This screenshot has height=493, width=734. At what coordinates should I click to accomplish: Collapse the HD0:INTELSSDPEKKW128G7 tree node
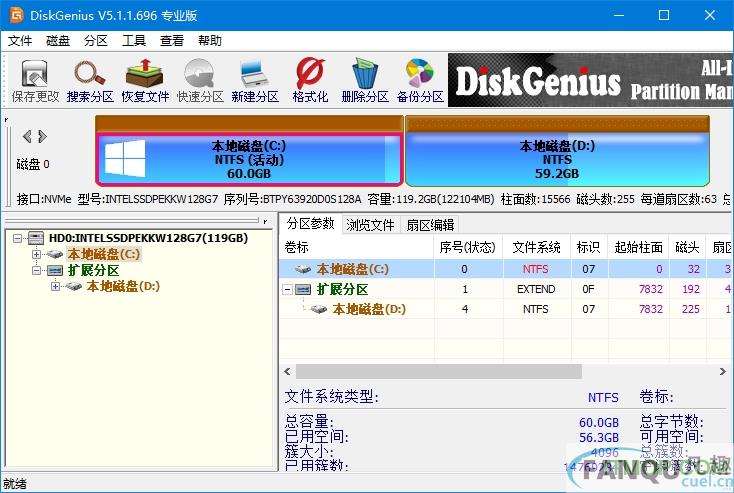17,238
